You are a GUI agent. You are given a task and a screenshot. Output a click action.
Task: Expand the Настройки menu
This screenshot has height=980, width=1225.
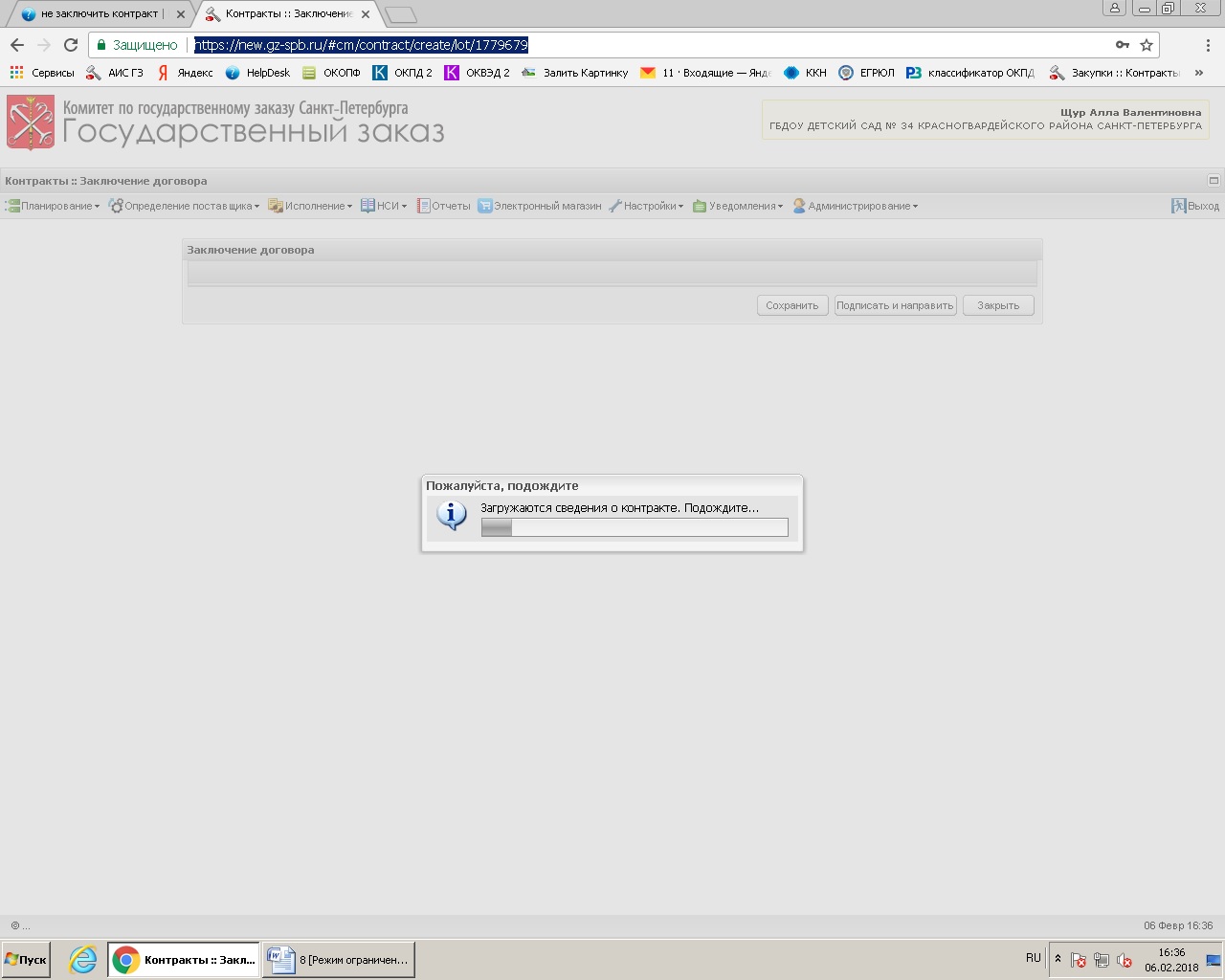point(646,206)
